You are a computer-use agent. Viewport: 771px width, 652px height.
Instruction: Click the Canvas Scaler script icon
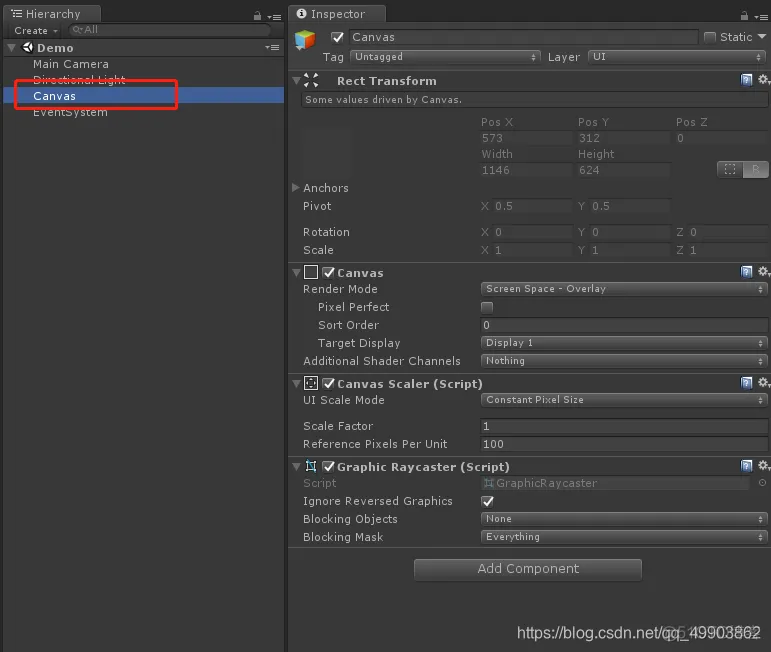(x=311, y=383)
